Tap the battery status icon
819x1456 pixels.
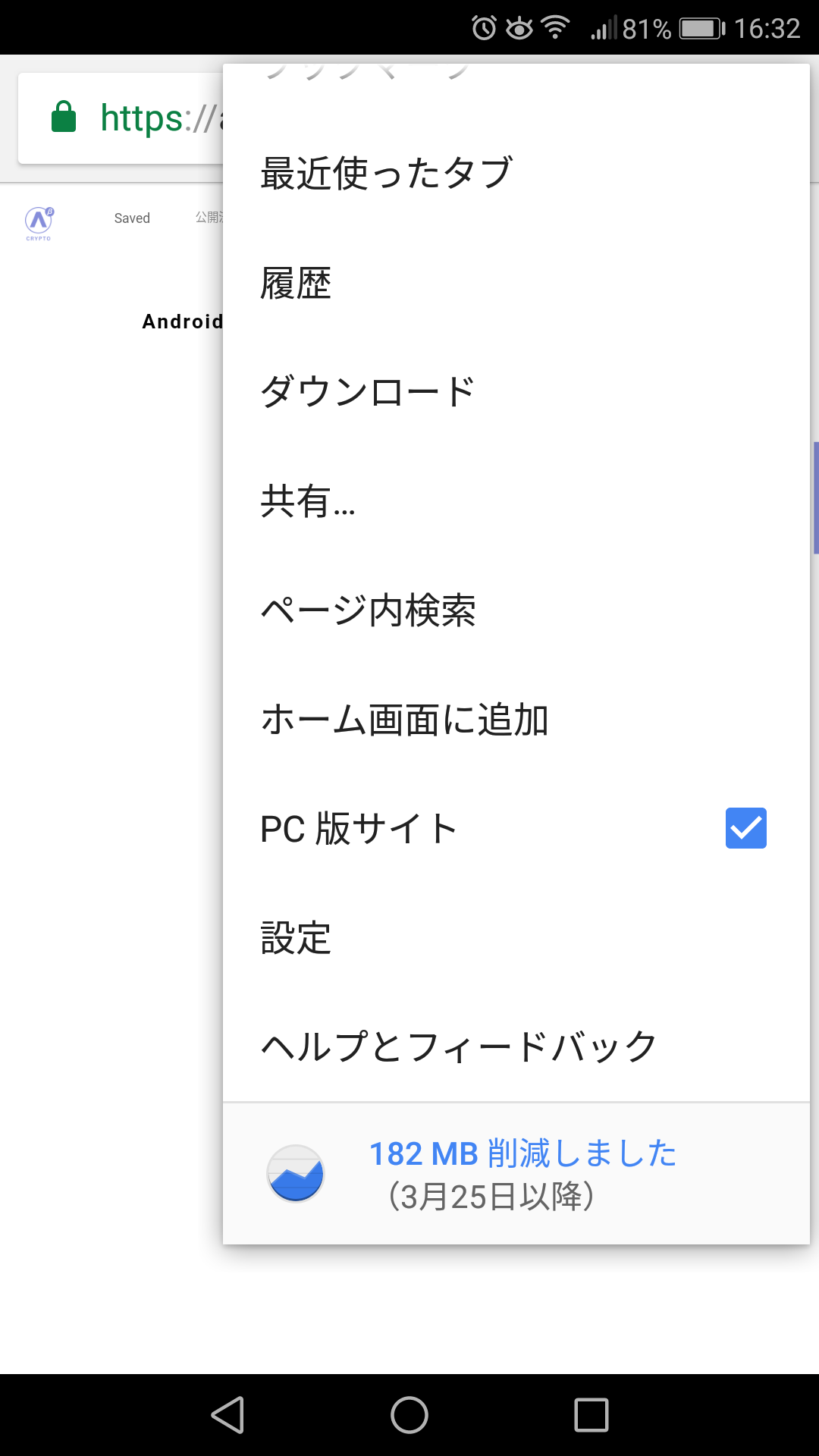tap(702, 29)
